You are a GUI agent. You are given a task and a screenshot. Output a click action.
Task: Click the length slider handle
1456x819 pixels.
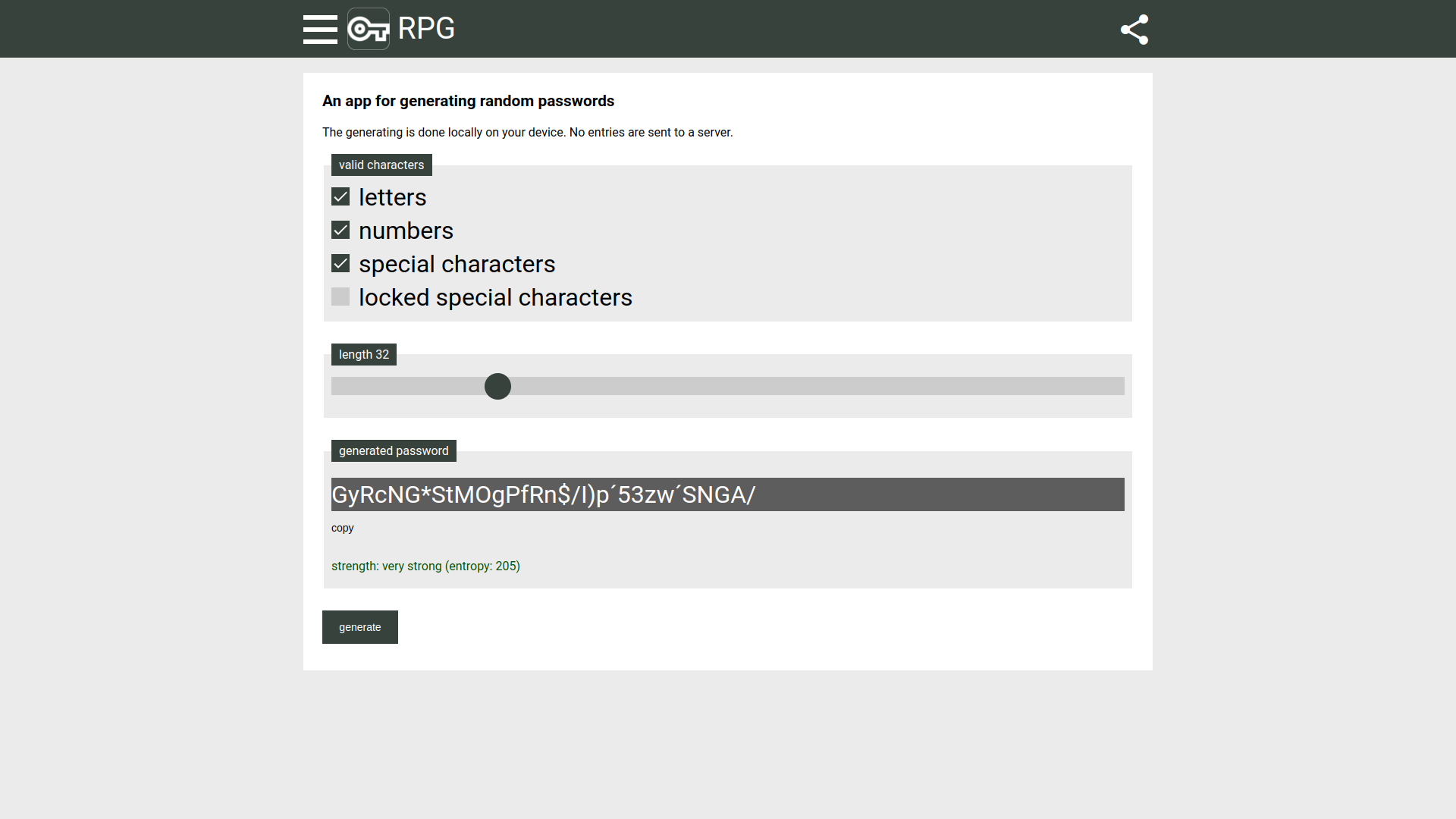click(x=497, y=386)
